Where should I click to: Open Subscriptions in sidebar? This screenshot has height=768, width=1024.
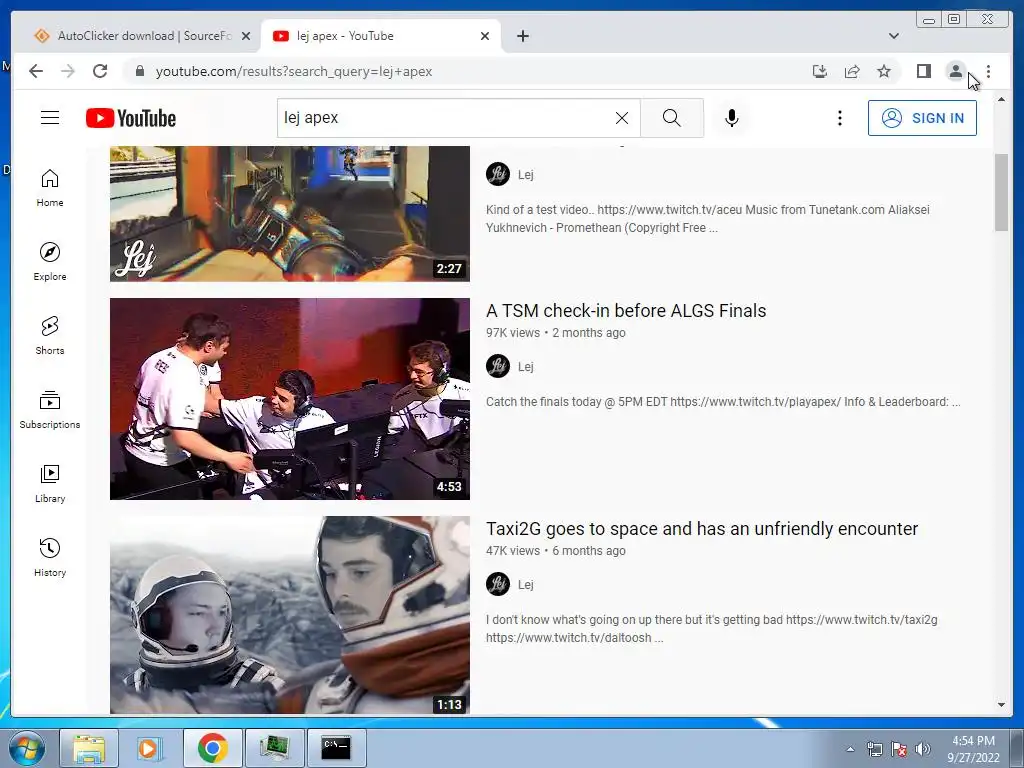50,409
